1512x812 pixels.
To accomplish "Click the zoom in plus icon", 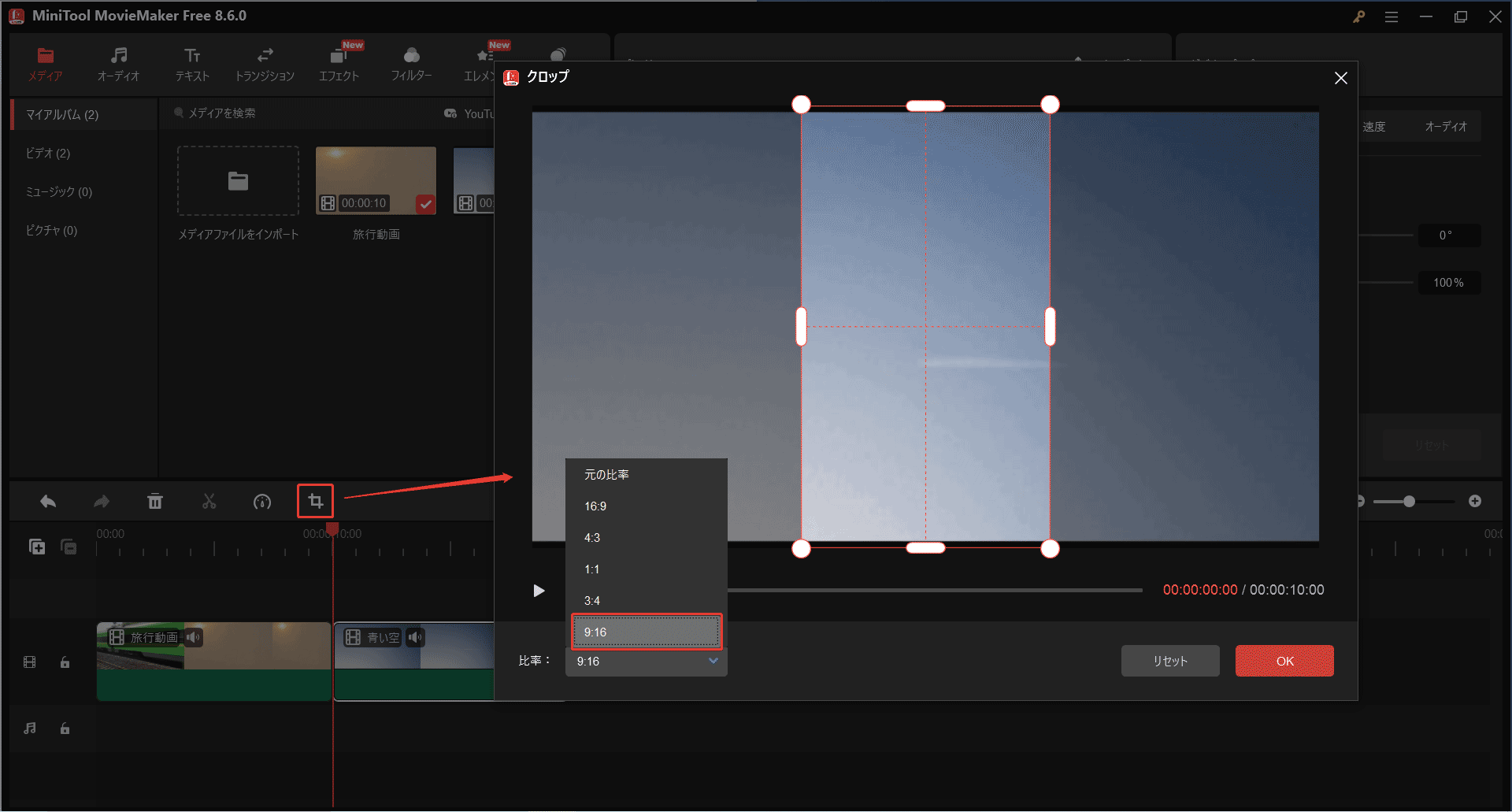I will (x=1475, y=502).
